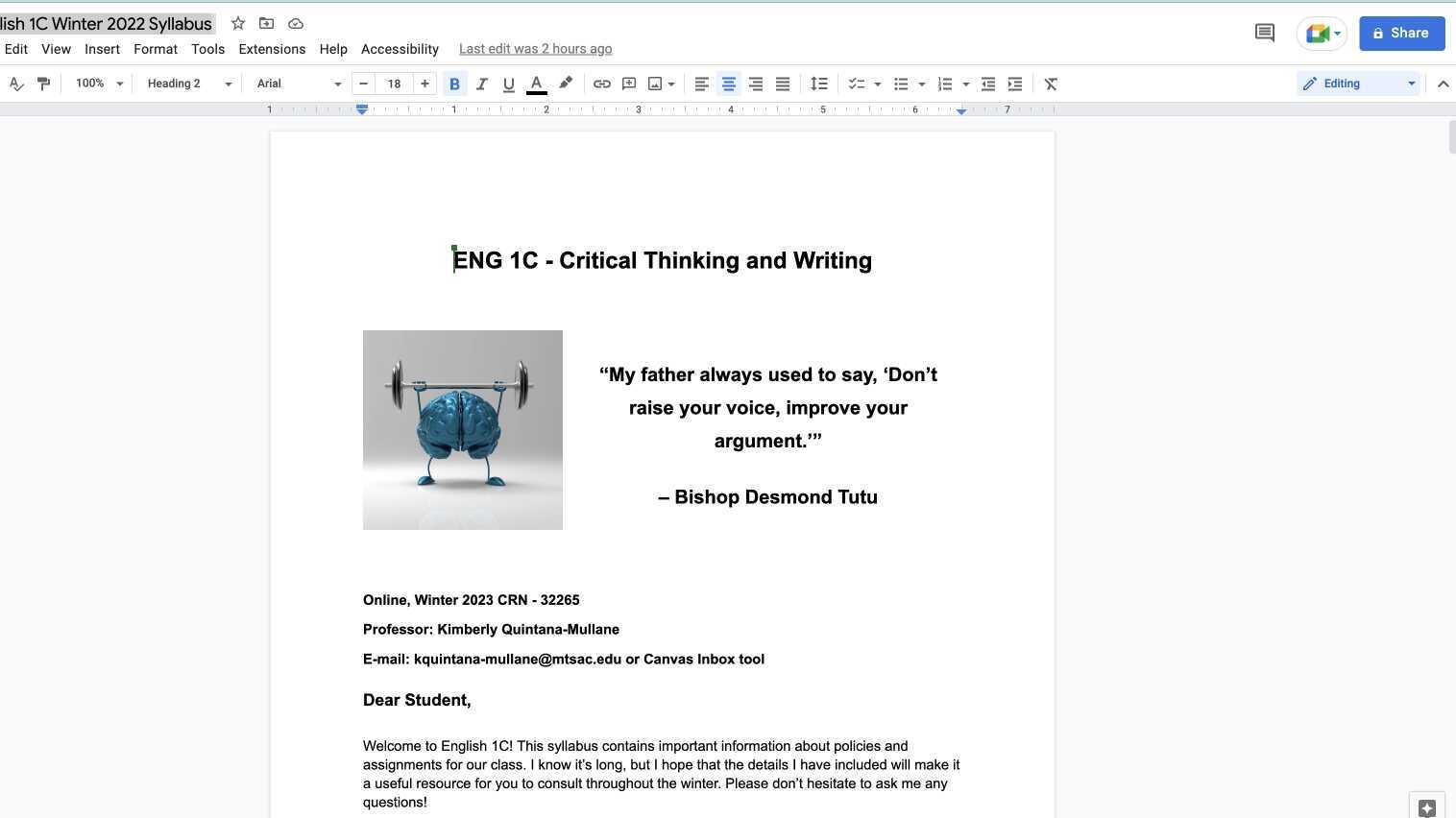Open Editing mode dropdown
Screen dimensions: 1456x818
pyautogui.click(x=1359, y=84)
